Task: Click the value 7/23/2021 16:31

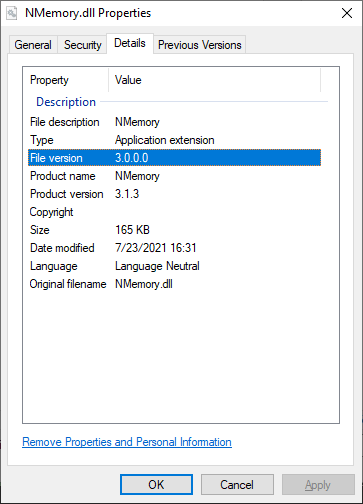Action: point(156,248)
